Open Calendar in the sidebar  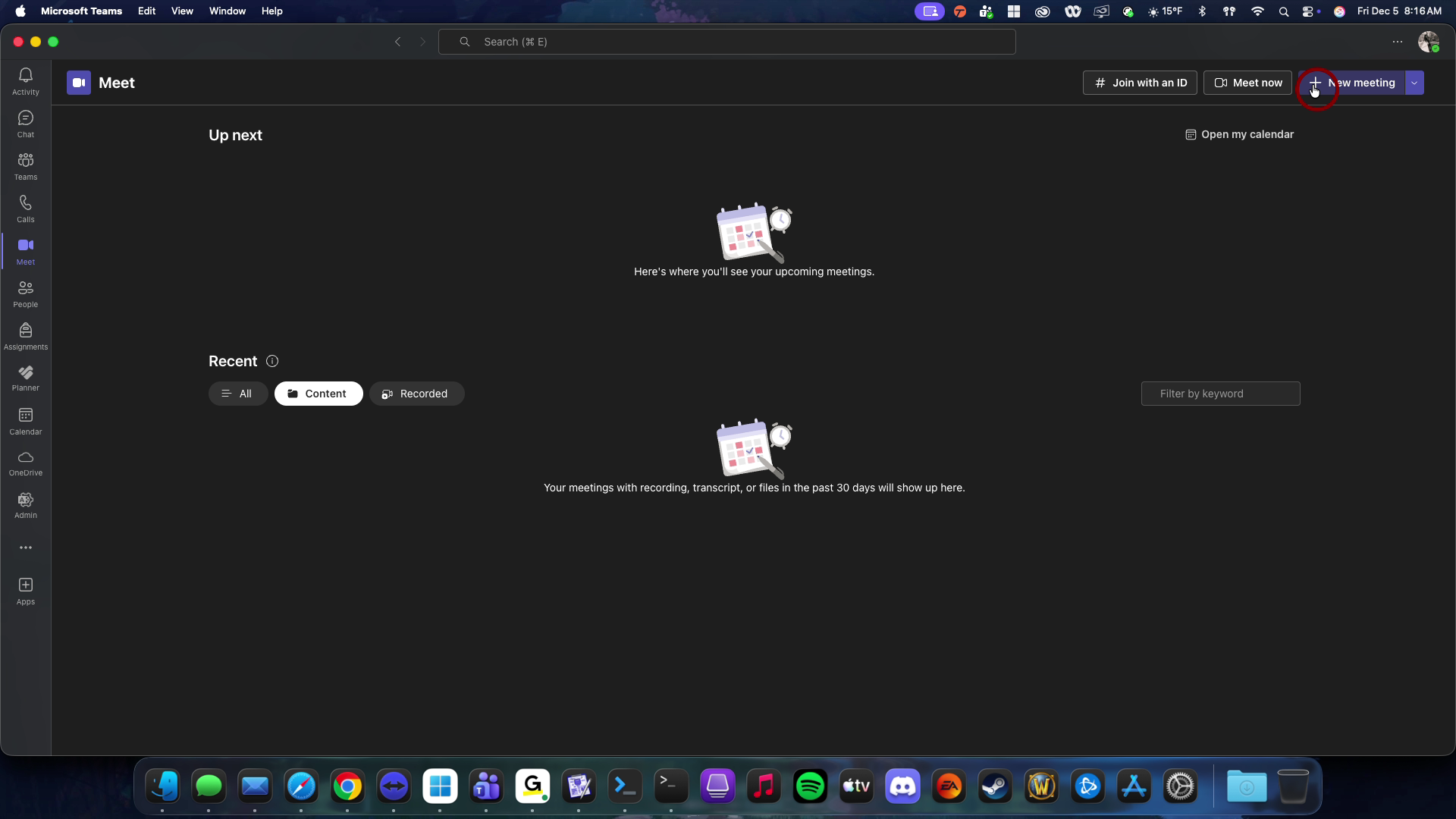[x=26, y=421]
